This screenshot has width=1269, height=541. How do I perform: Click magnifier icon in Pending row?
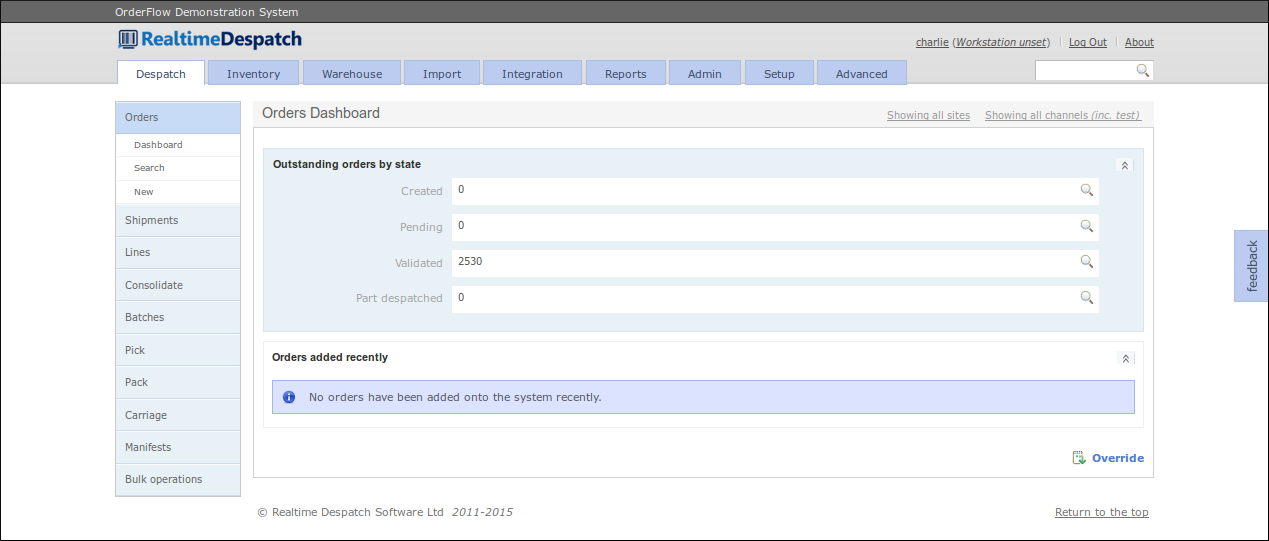(x=1086, y=226)
